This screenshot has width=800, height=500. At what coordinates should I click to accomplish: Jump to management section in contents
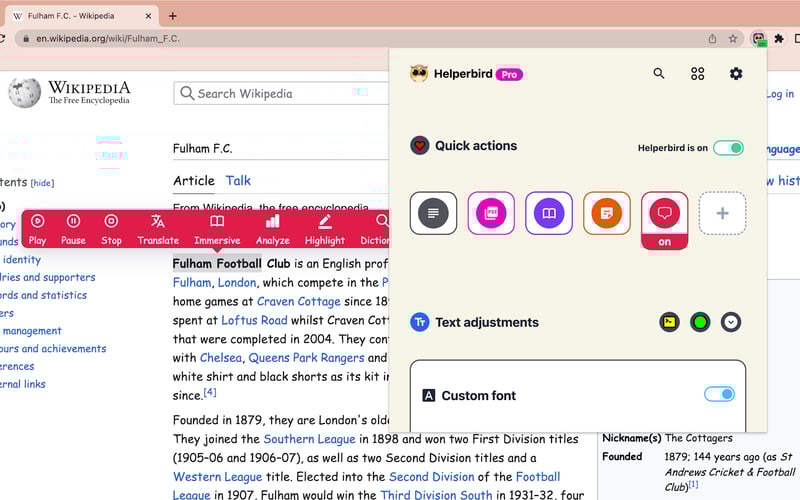[x=32, y=331]
